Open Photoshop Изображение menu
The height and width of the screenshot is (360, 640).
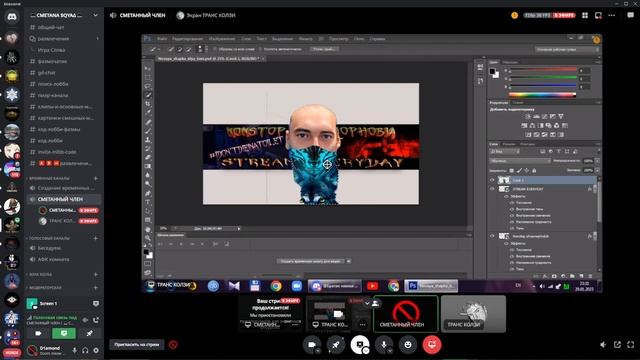coord(222,39)
